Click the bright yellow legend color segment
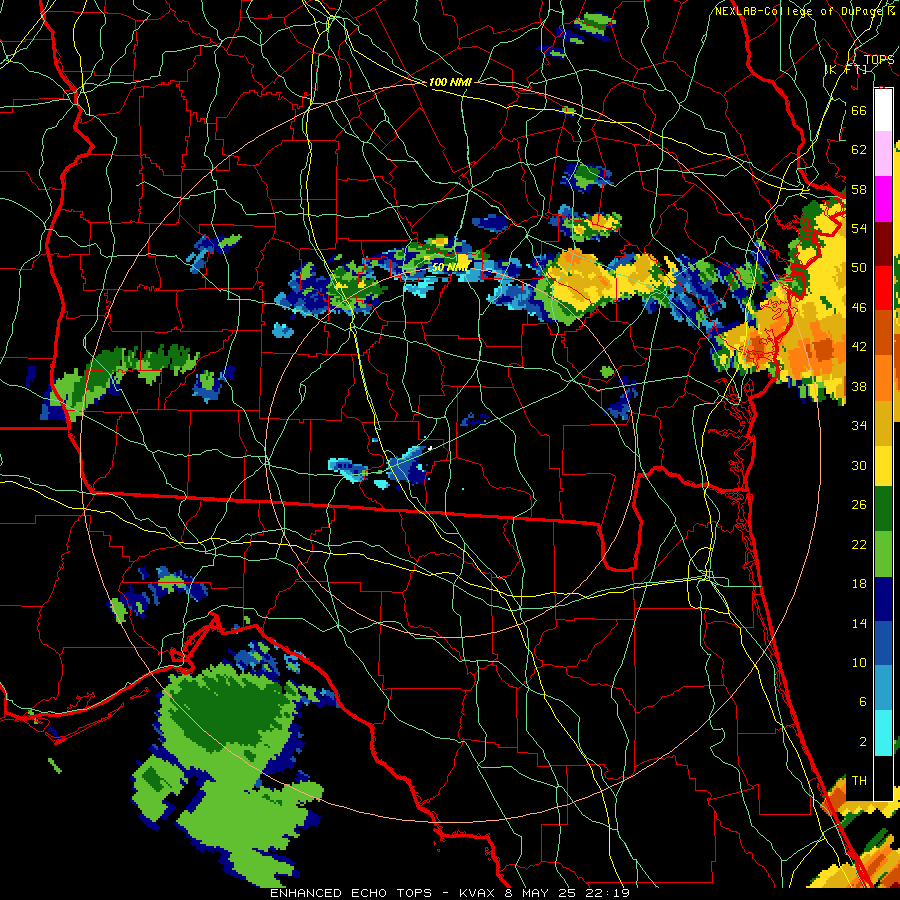The height and width of the screenshot is (900, 900). click(x=883, y=465)
